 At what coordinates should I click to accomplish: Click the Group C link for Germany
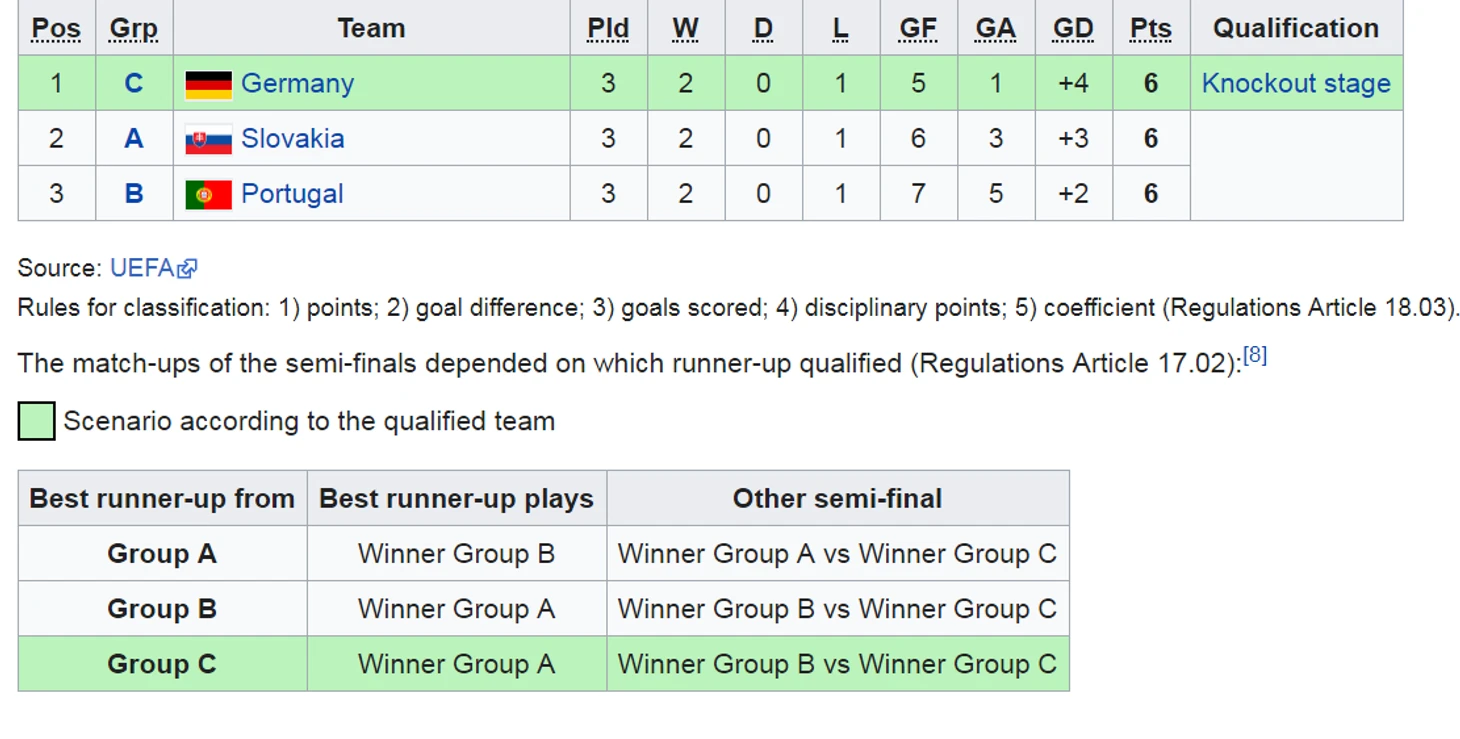pyautogui.click(x=134, y=83)
